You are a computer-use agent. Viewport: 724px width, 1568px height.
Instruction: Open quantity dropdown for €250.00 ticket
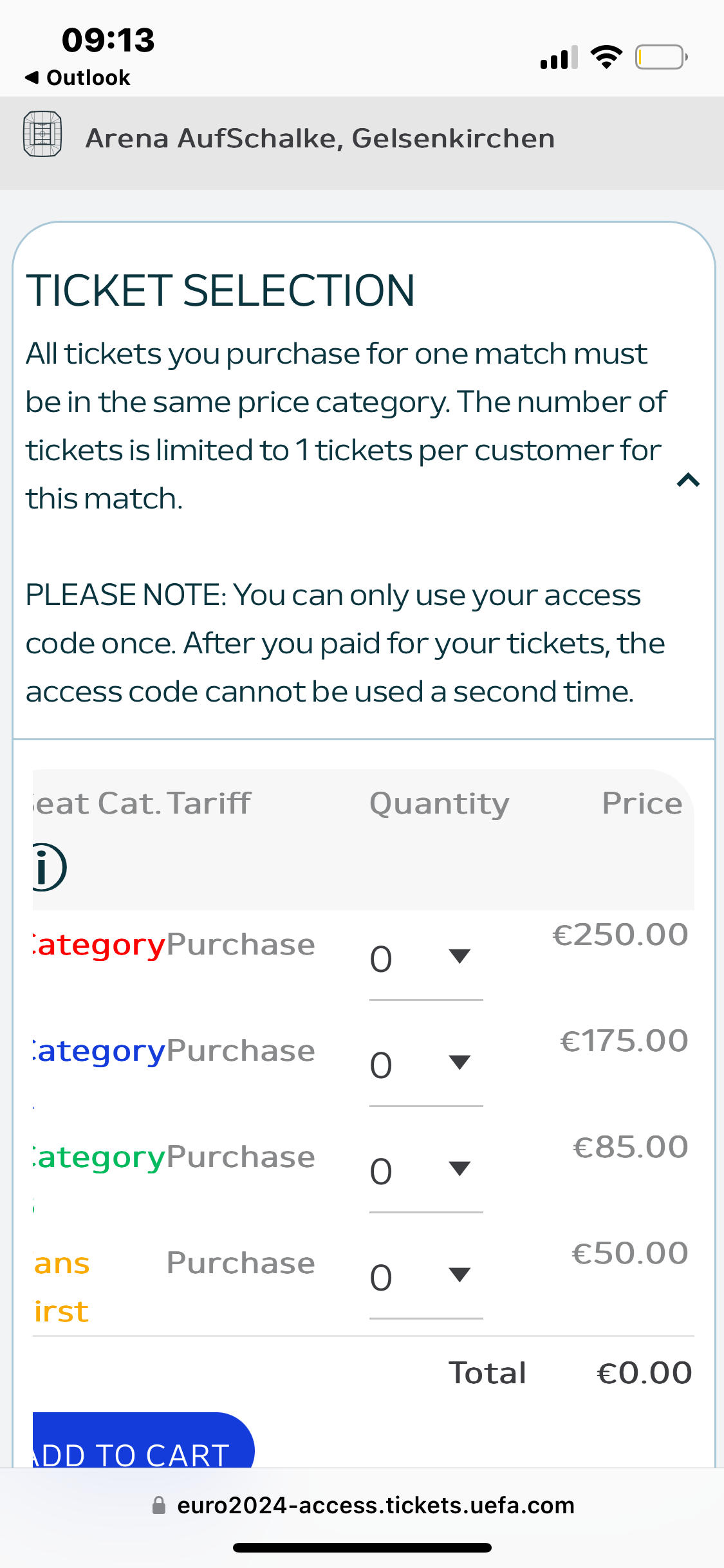426,959
